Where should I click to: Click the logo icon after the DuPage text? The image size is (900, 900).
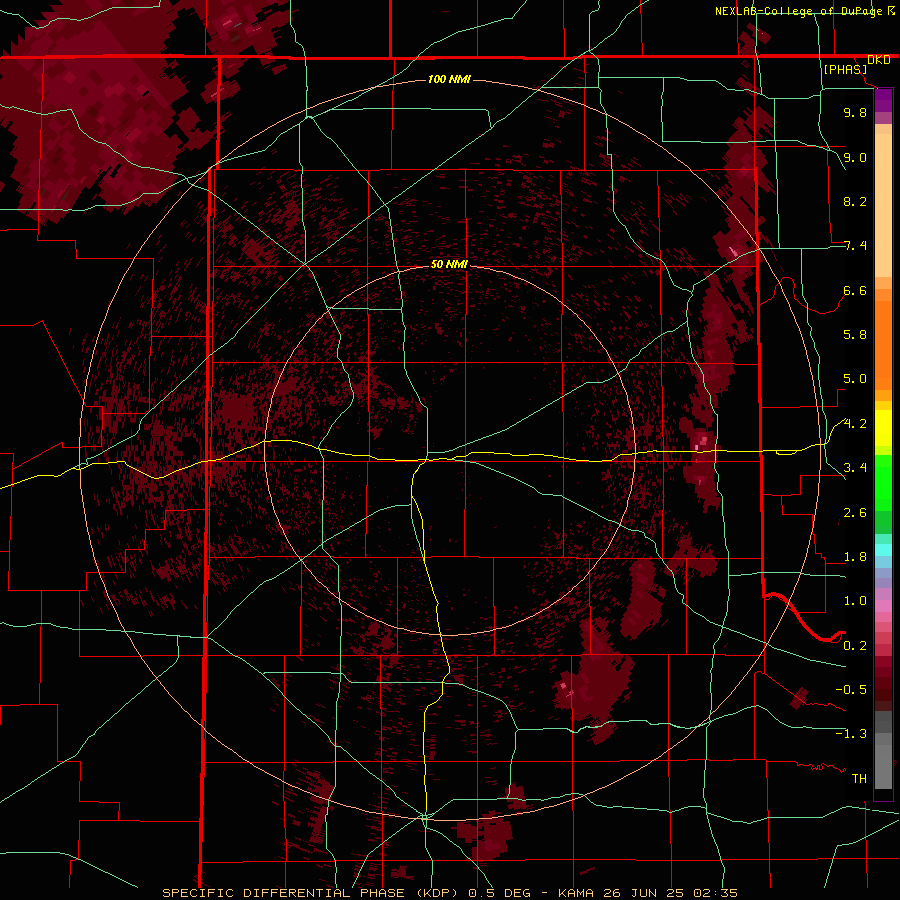[891, 10]
